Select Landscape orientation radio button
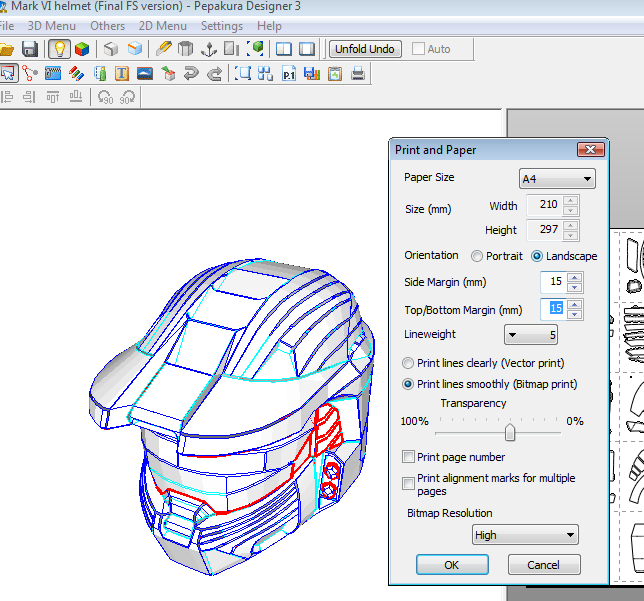Image resolution: width=644 pixels, height=601 pixels. pyautogui.click(x=536, y=256)
